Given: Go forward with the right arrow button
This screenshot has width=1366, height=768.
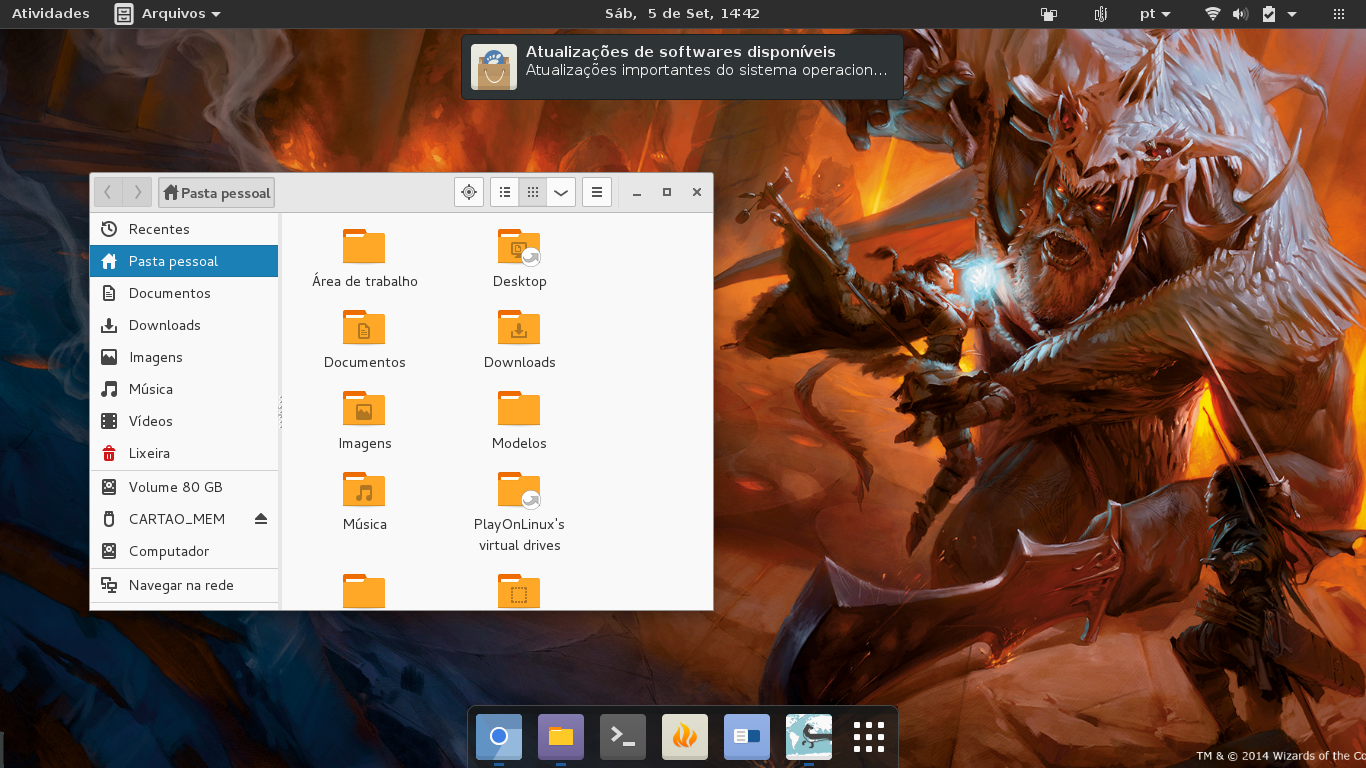Looking at the screenshot, I should 138,192.
